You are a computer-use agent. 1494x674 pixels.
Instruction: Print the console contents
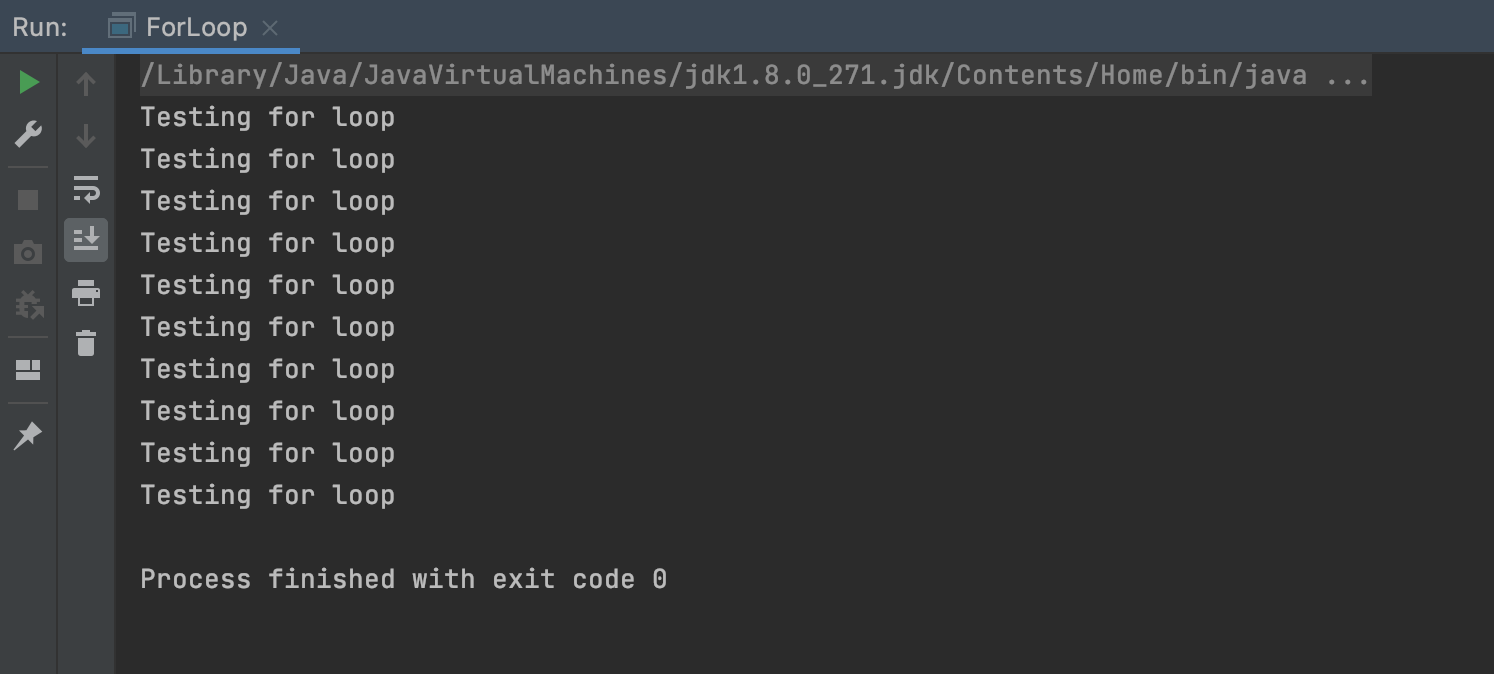[x=86, y=293]
